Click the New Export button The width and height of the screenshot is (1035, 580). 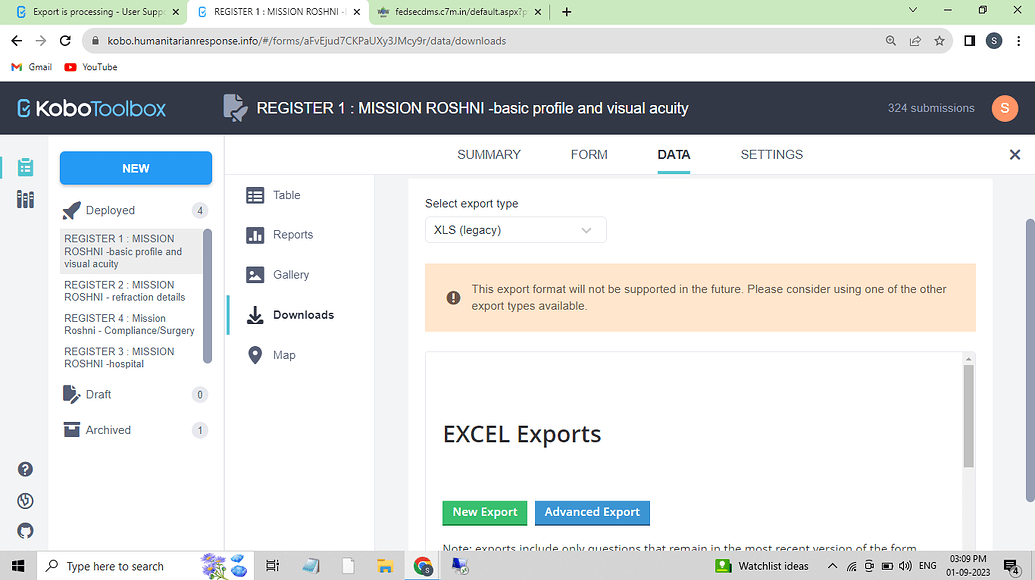point(484,512)
